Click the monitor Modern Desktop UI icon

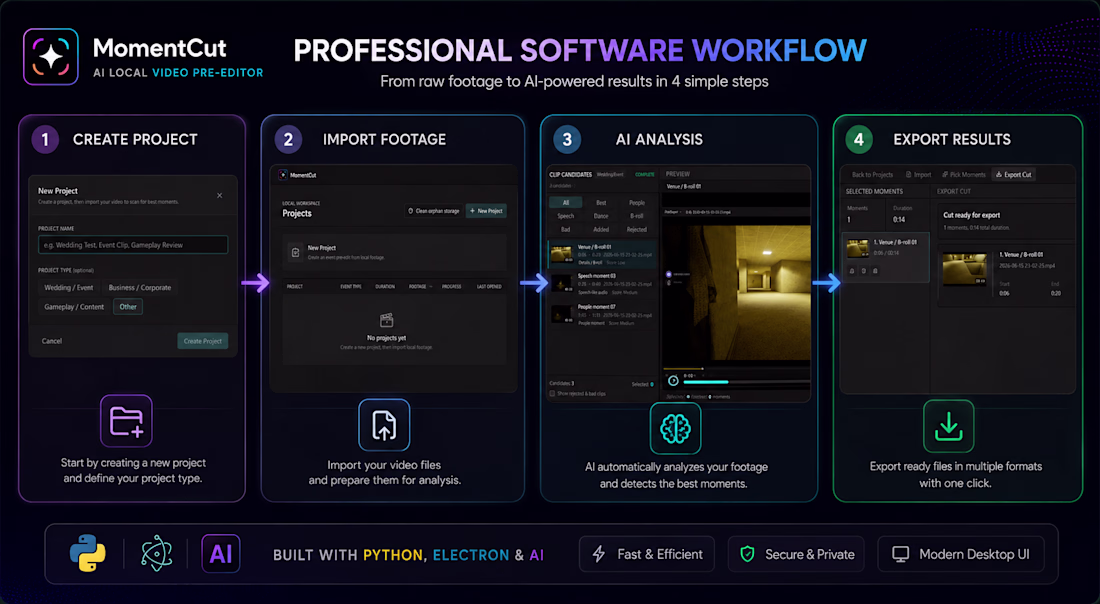(900, 554)
